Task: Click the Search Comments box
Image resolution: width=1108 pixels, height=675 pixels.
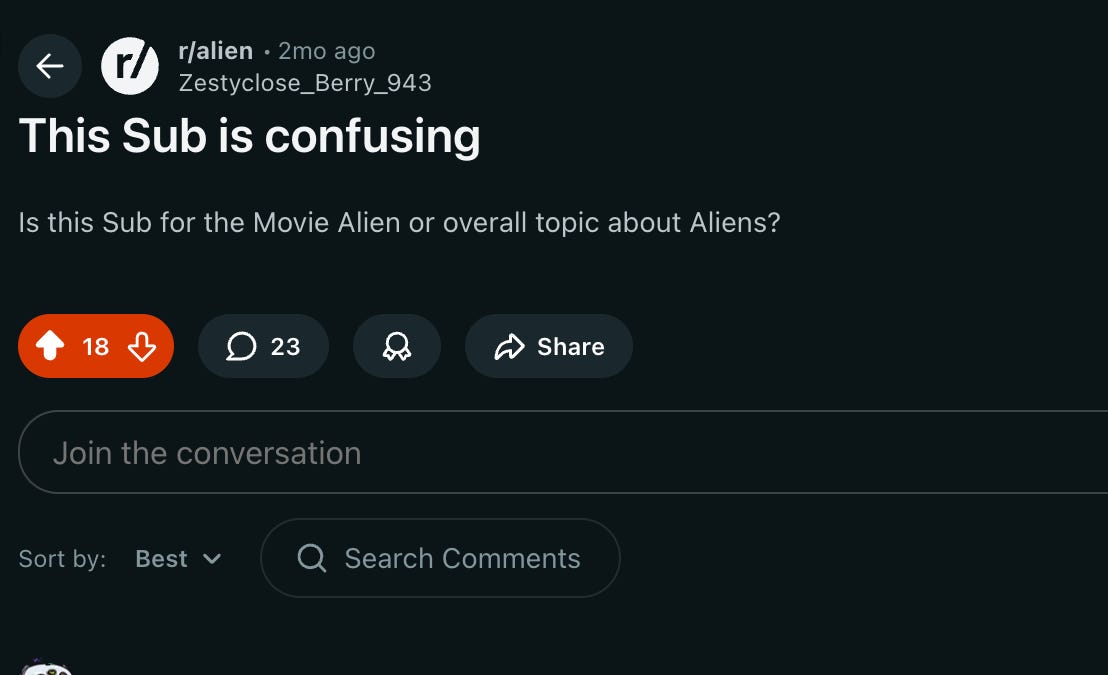Action: click(440, 558)
